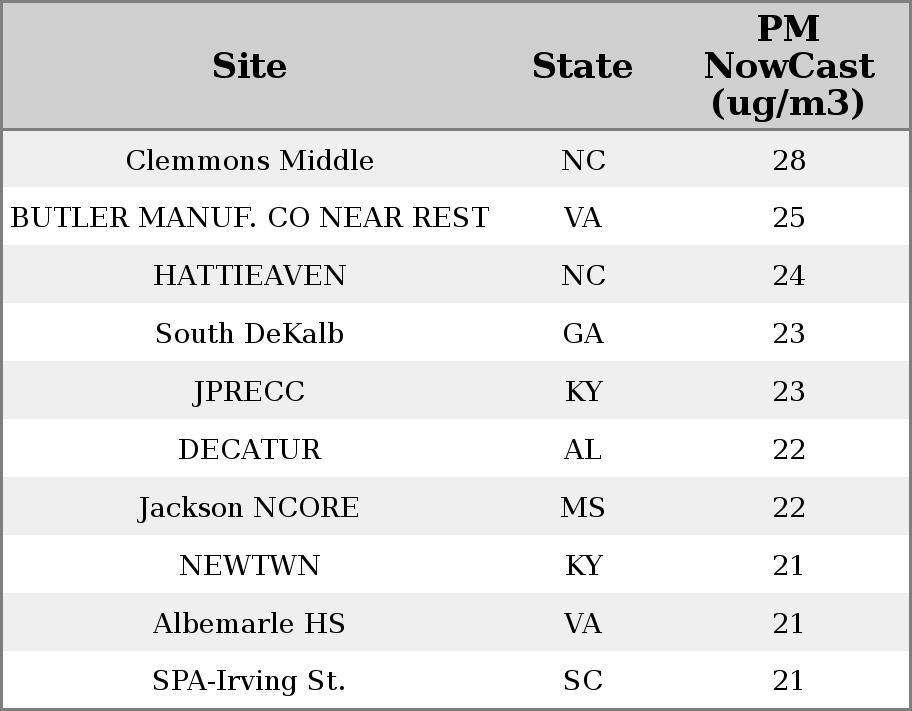The width and height of the screenshot is (912, 711).
Task: Click the GA state cell
Action: pyautogui.click(x=583, y=334)
